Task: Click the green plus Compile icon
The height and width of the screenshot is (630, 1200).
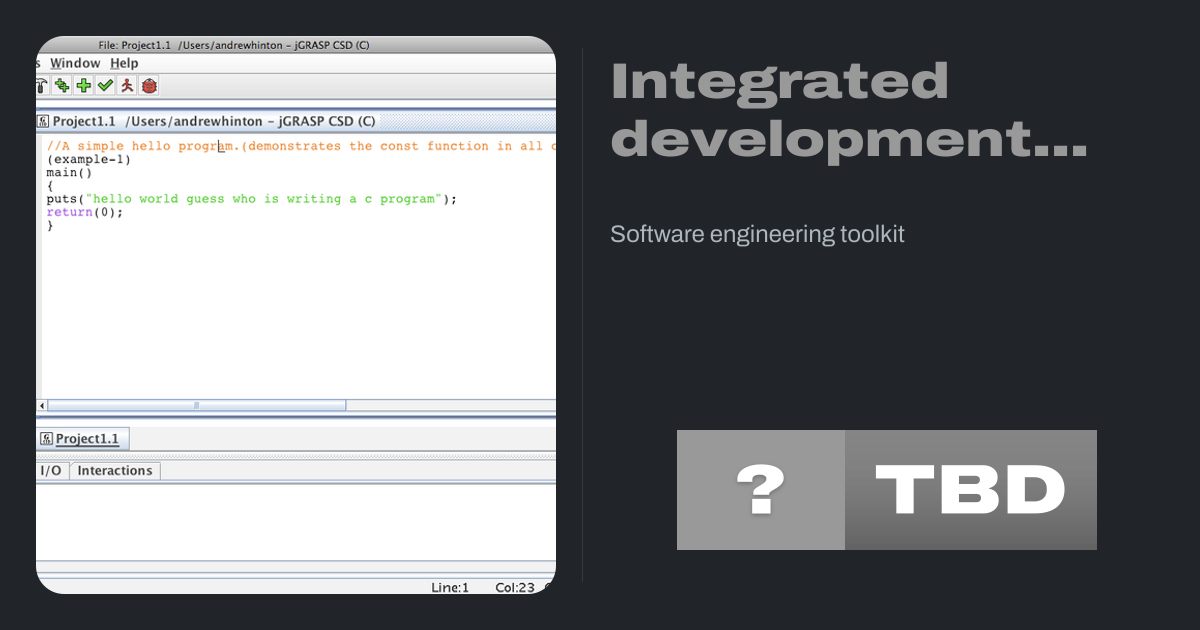Action: point(83,86)
